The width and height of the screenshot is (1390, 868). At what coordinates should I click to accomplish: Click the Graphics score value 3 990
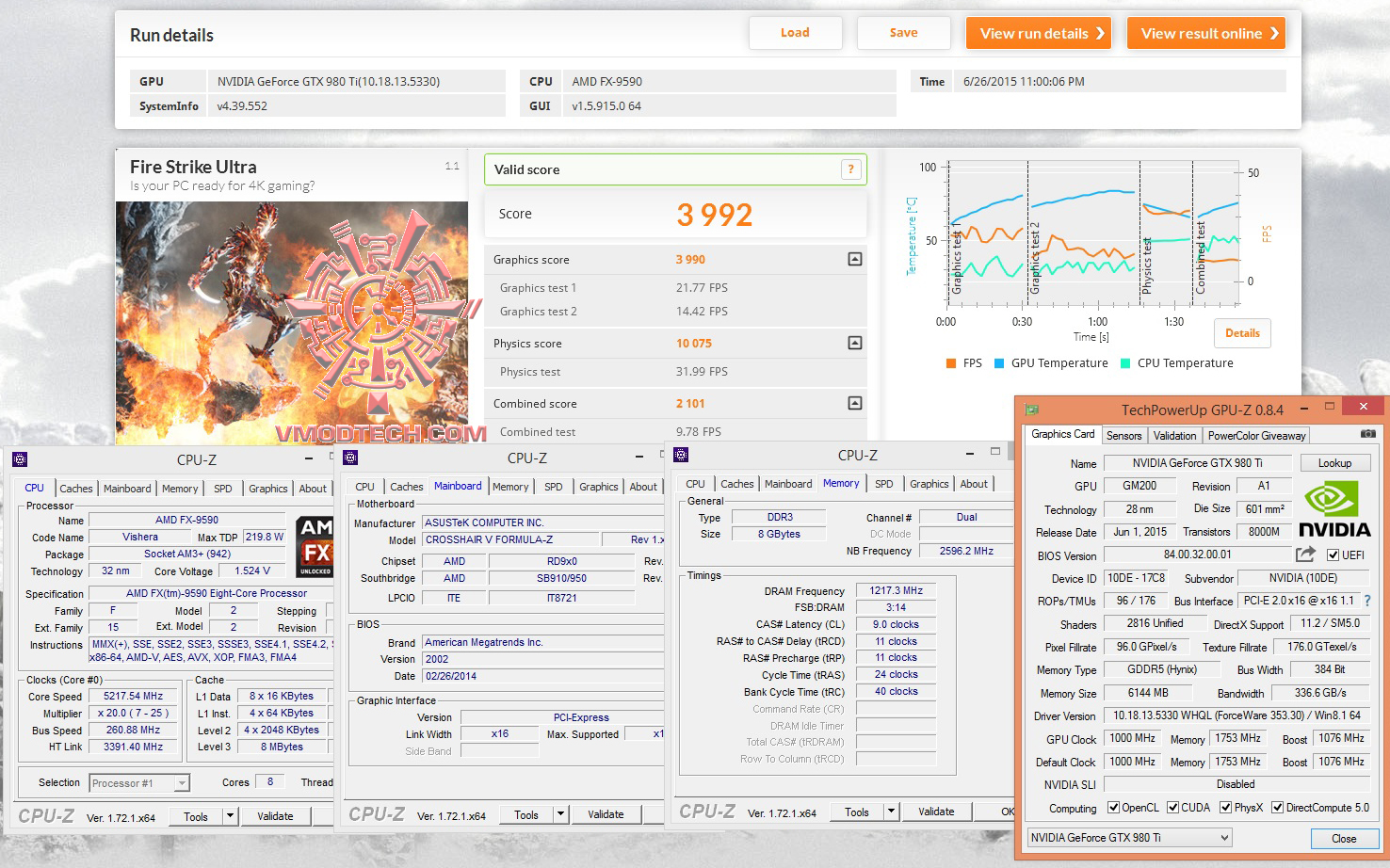click(x=690, y=260)
